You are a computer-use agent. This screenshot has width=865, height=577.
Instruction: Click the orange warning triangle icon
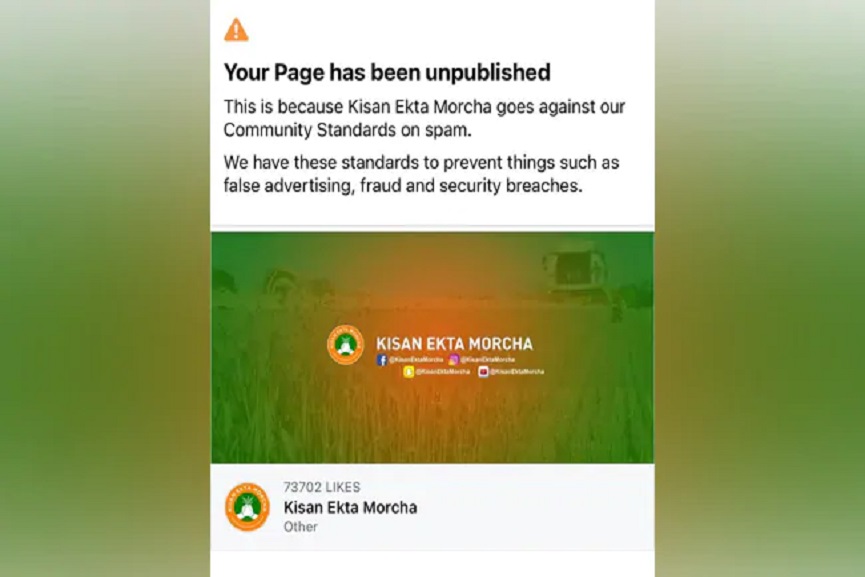point(236,30)
